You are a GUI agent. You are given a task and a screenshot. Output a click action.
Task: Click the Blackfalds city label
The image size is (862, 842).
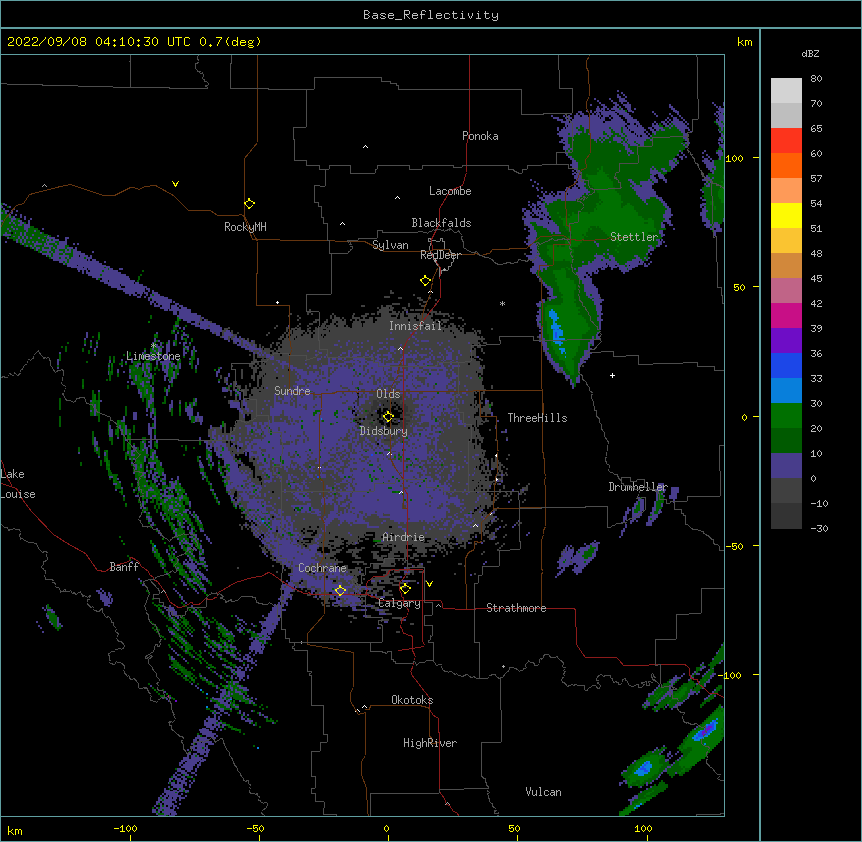[441, 223]
